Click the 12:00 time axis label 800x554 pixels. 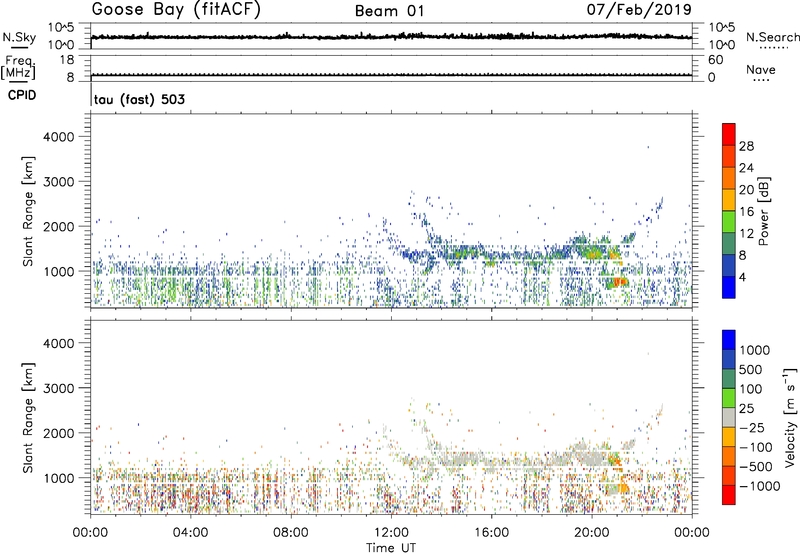(391, 533)
